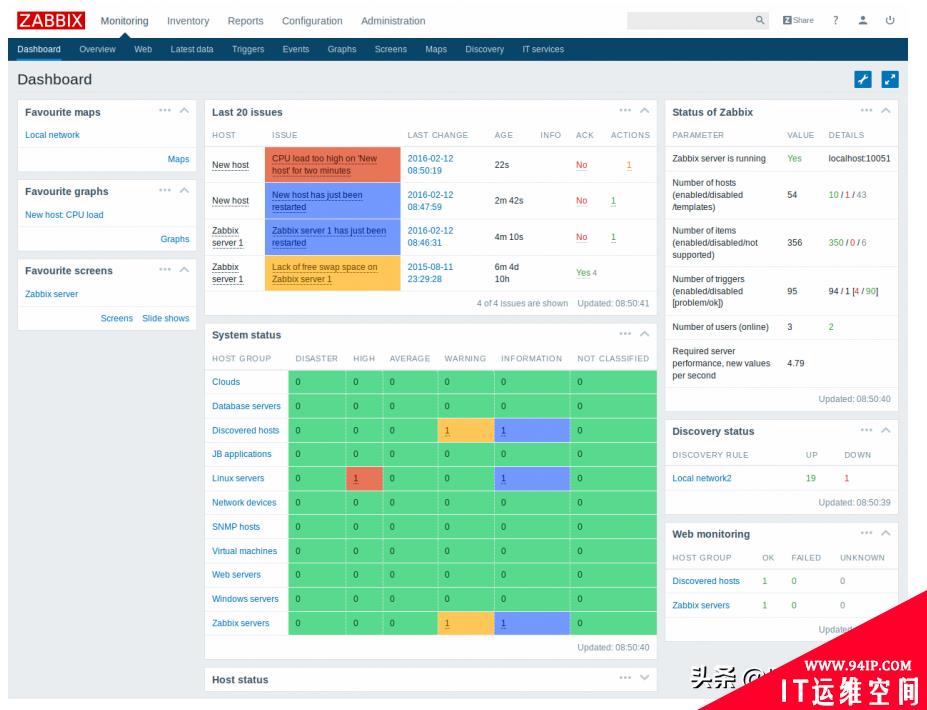Open Status of Zabbix widget options menu
The image size is (927, 710).
(x=866, y=111)
